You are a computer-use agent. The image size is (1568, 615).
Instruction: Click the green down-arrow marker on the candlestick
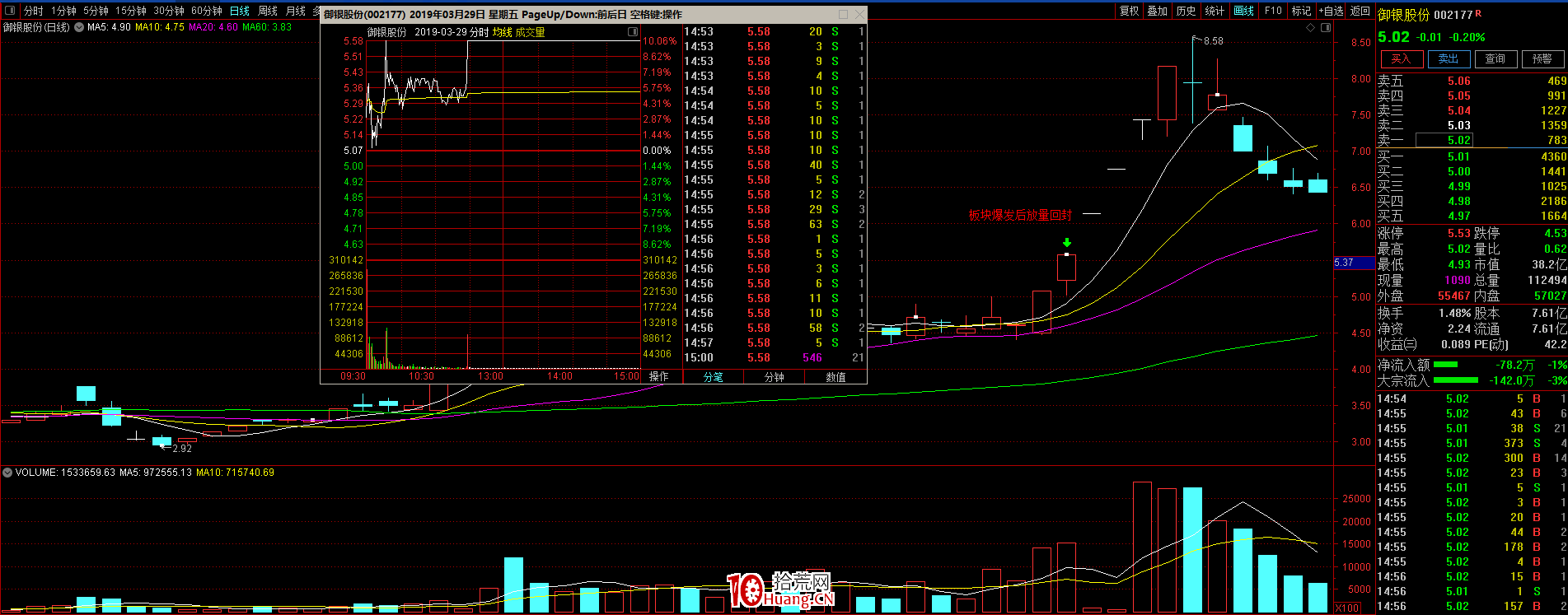(1067, 243)
